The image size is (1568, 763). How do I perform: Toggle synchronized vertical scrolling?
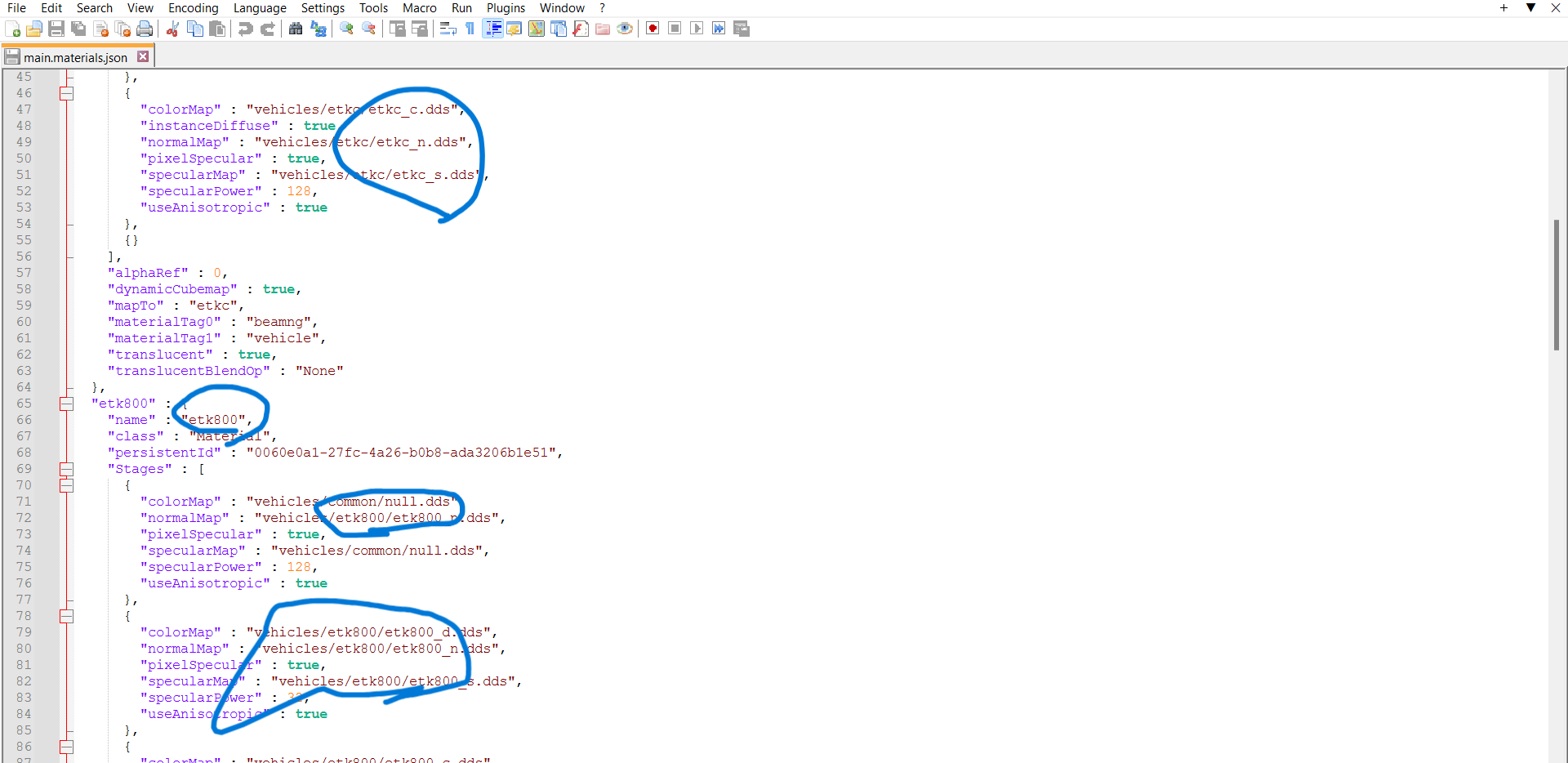click(398, 29)
